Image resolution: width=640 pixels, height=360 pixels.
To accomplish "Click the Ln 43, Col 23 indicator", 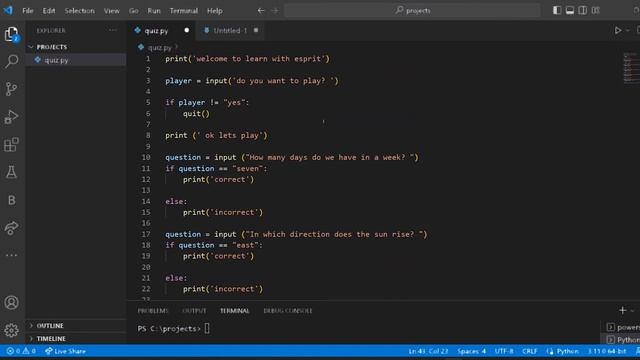I will pos(428,351).
